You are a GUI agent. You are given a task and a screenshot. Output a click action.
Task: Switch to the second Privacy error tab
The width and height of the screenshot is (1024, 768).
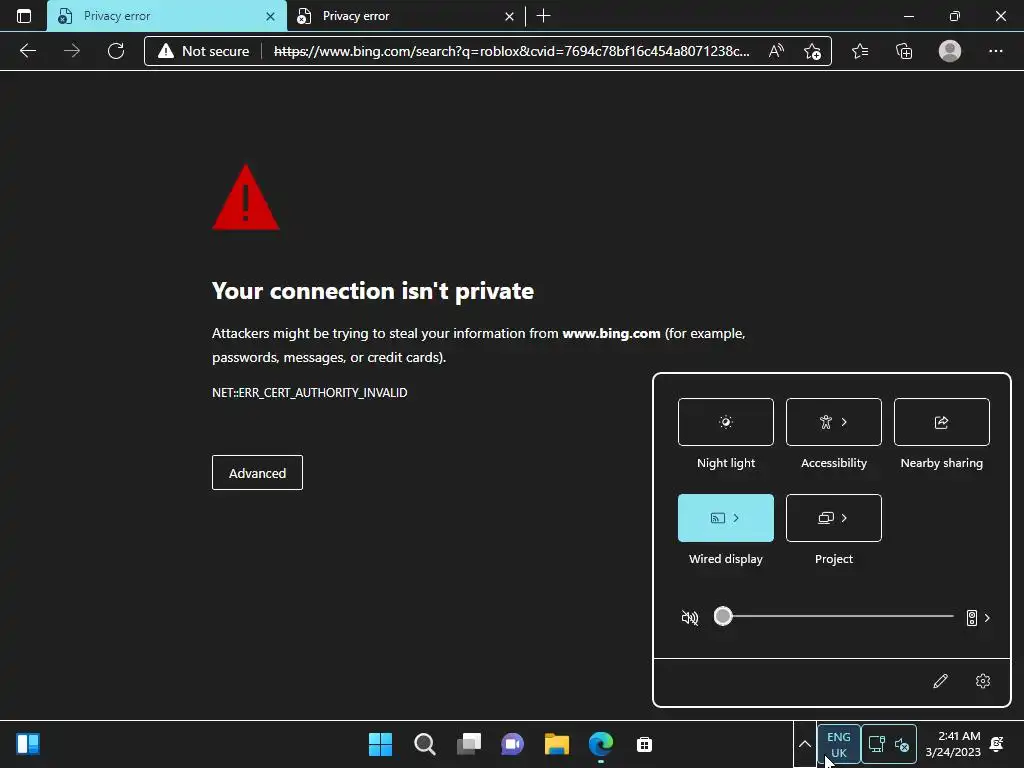(405, 16)
